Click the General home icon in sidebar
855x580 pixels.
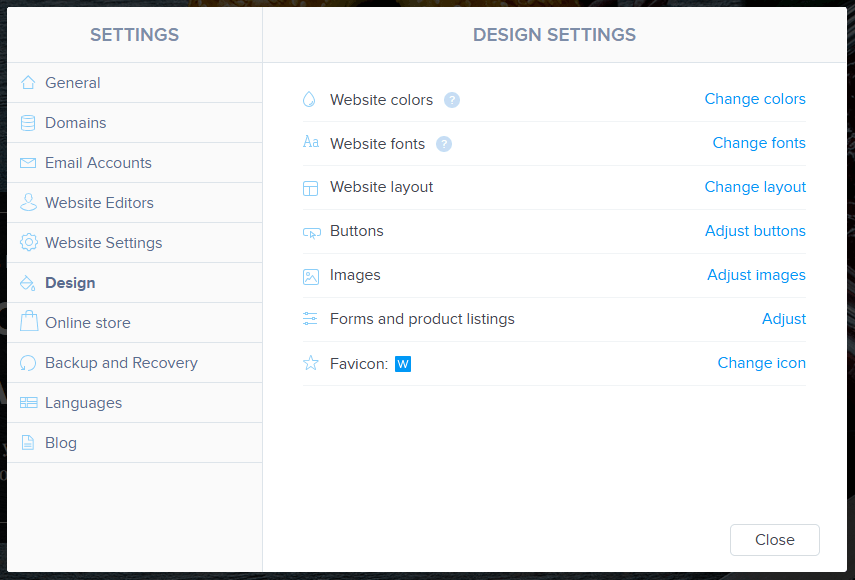pyautogui.click(x=30, y=82)
